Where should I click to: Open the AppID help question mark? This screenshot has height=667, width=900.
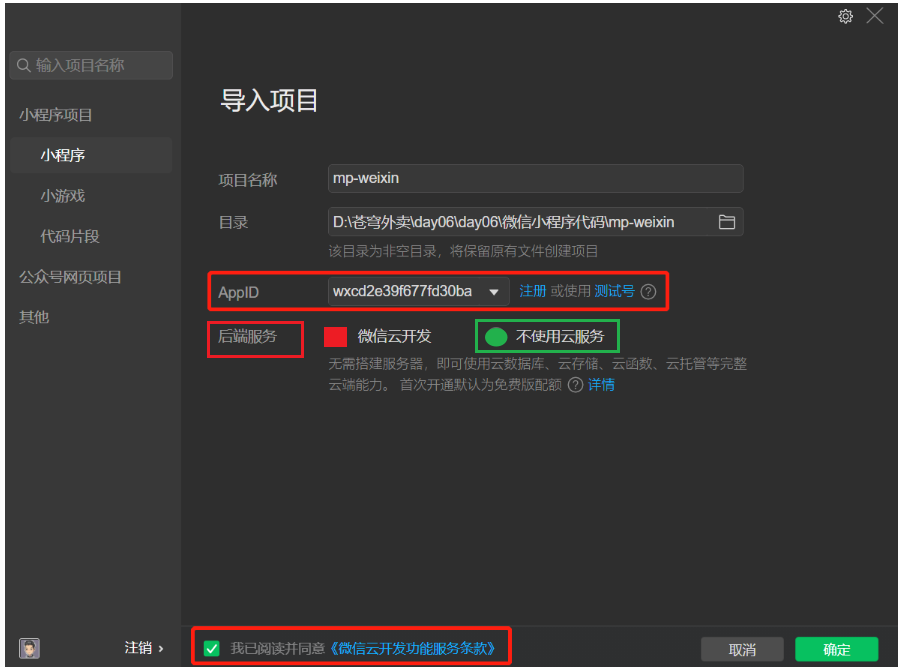pos(648,292)
